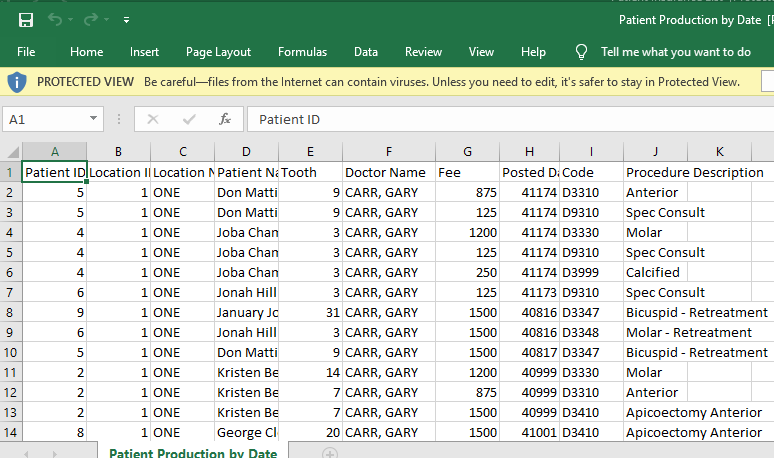Click the Redo arrow icon

pyautogui.click(x=91, y=19)
